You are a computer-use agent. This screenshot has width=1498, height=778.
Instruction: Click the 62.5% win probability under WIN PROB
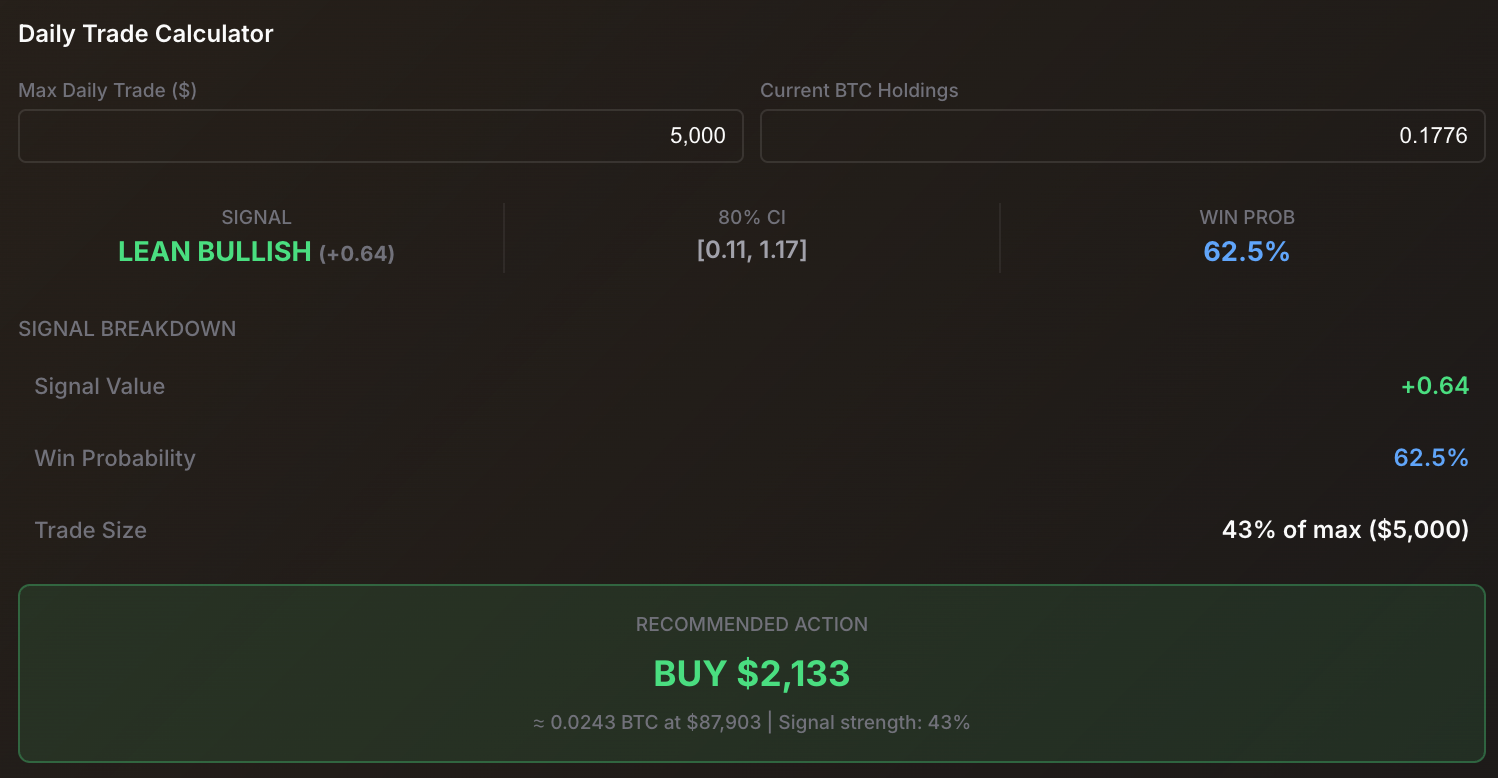click(1246, 252)
